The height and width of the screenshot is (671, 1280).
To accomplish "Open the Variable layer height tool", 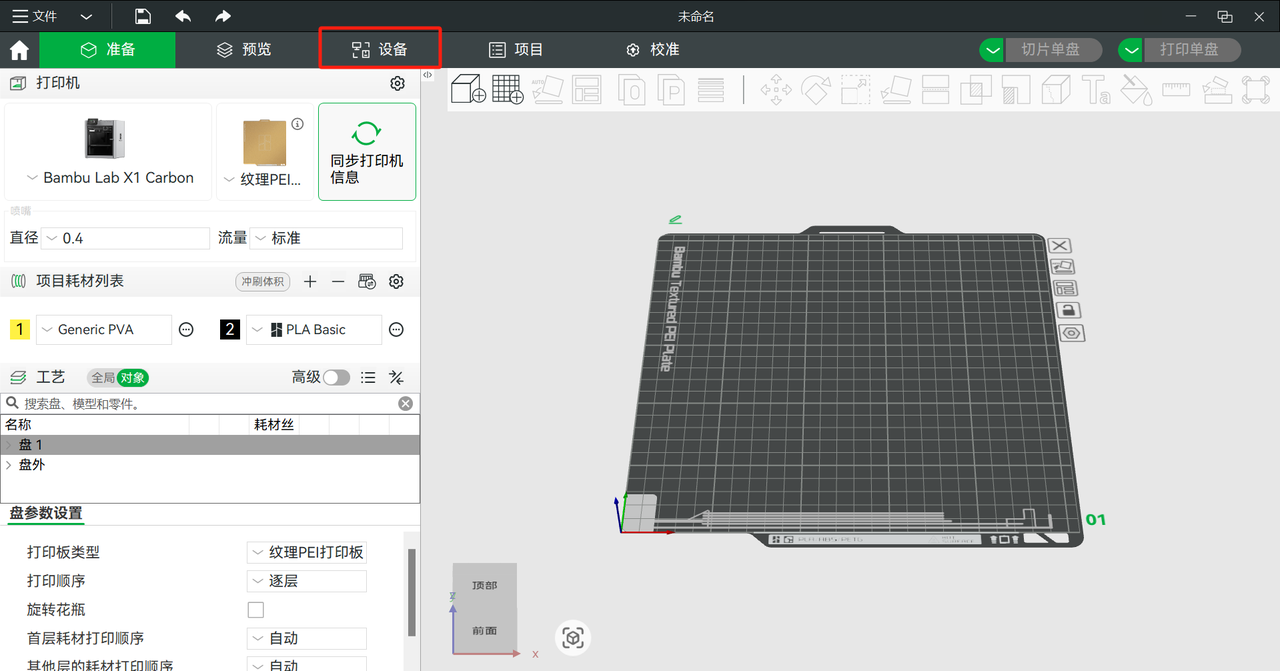I will (711, 89).
